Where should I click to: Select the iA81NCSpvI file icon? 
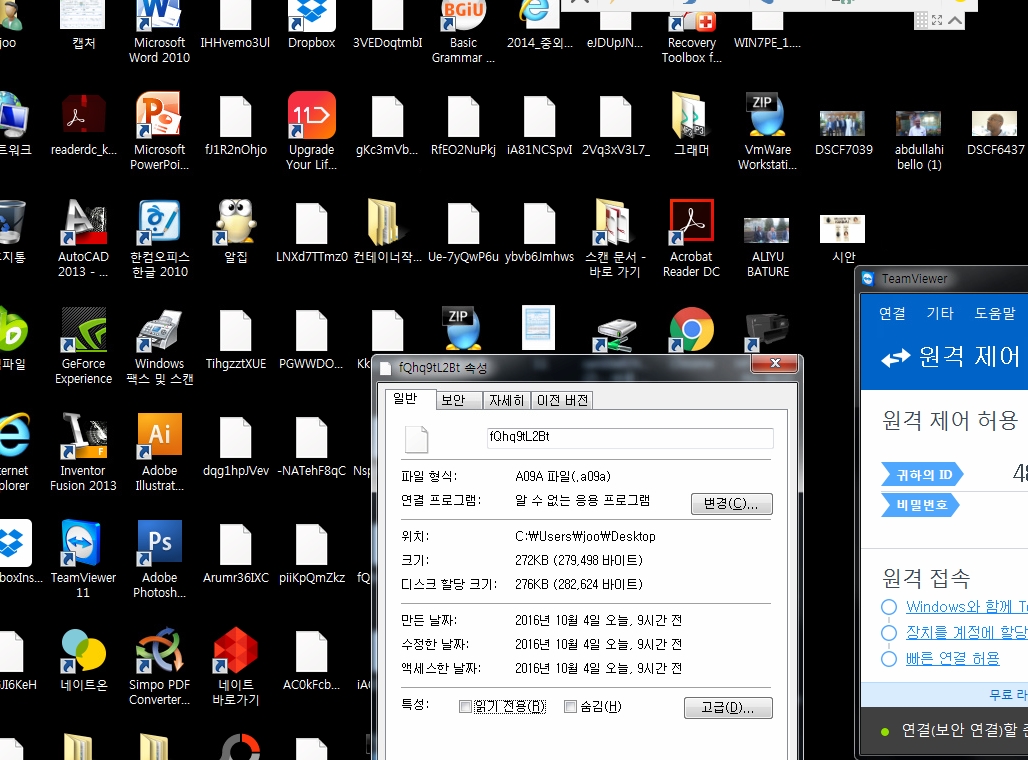click(x=539, y=116)
